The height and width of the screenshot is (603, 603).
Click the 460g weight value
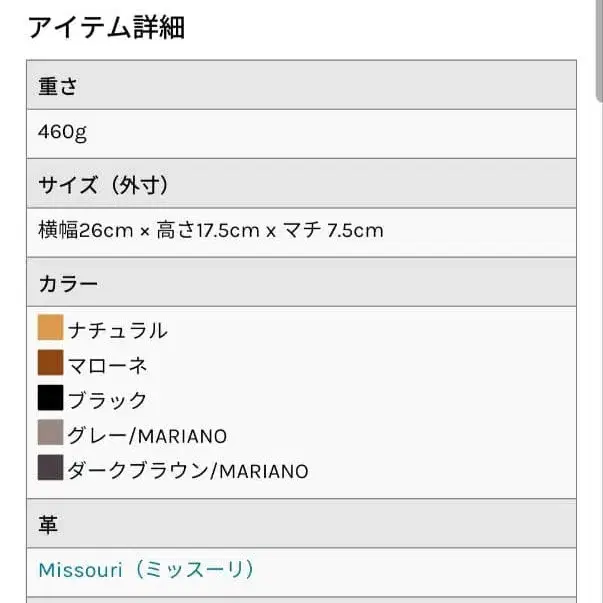click(x=62, y=133)
